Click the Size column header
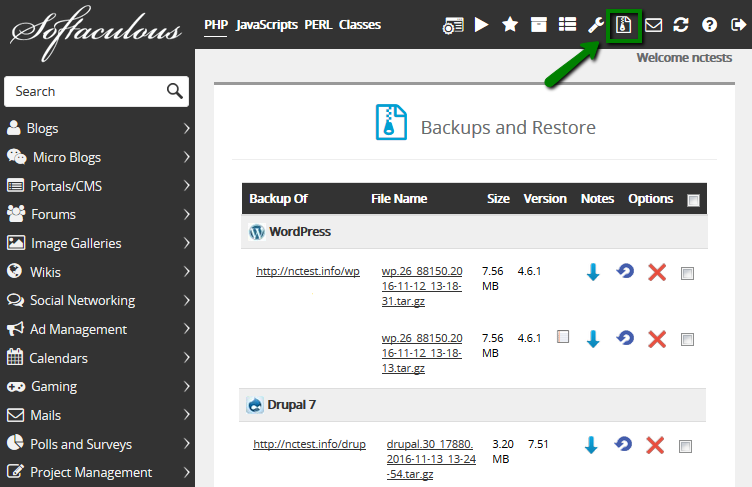This screenshot has height=487, width=752. pyautogui.click(x=498, y=199)
